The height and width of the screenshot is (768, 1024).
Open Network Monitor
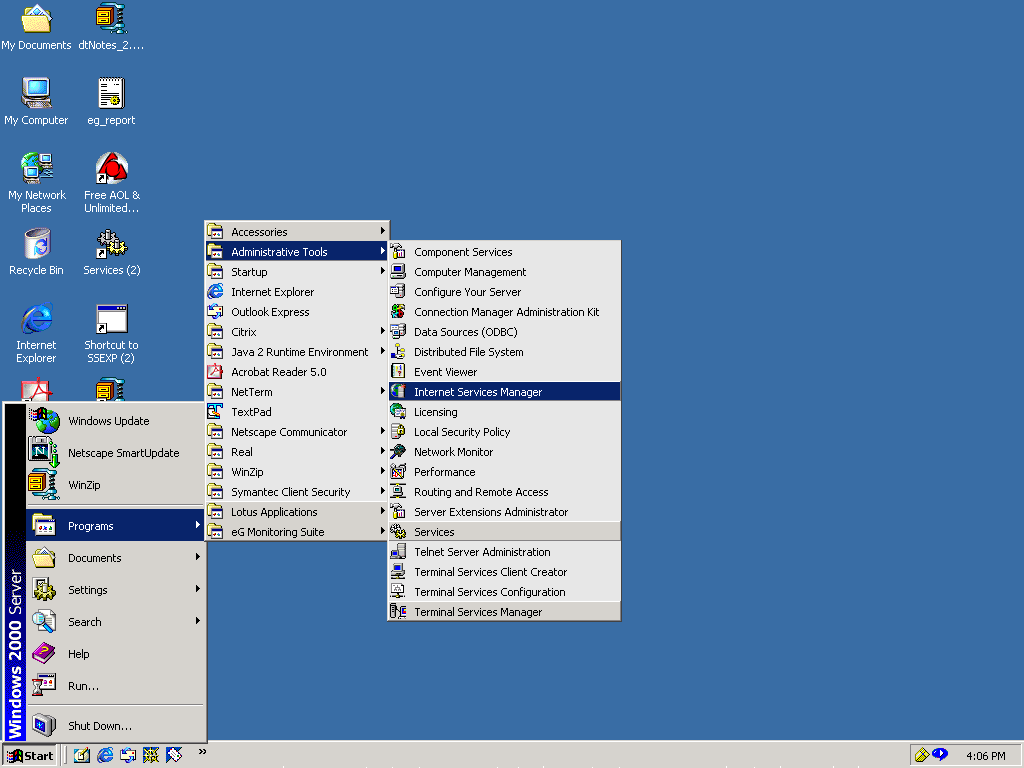[504, 452]
